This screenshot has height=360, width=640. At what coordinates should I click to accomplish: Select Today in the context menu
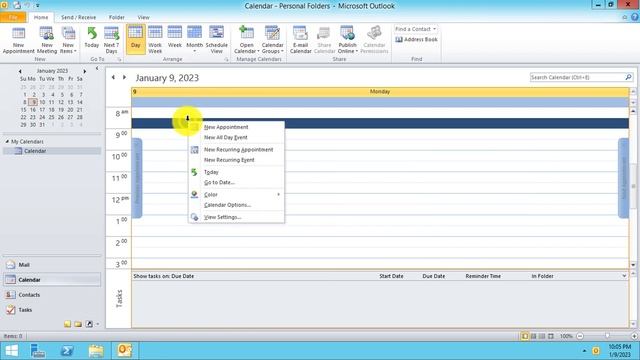click(x=211, y=172)
